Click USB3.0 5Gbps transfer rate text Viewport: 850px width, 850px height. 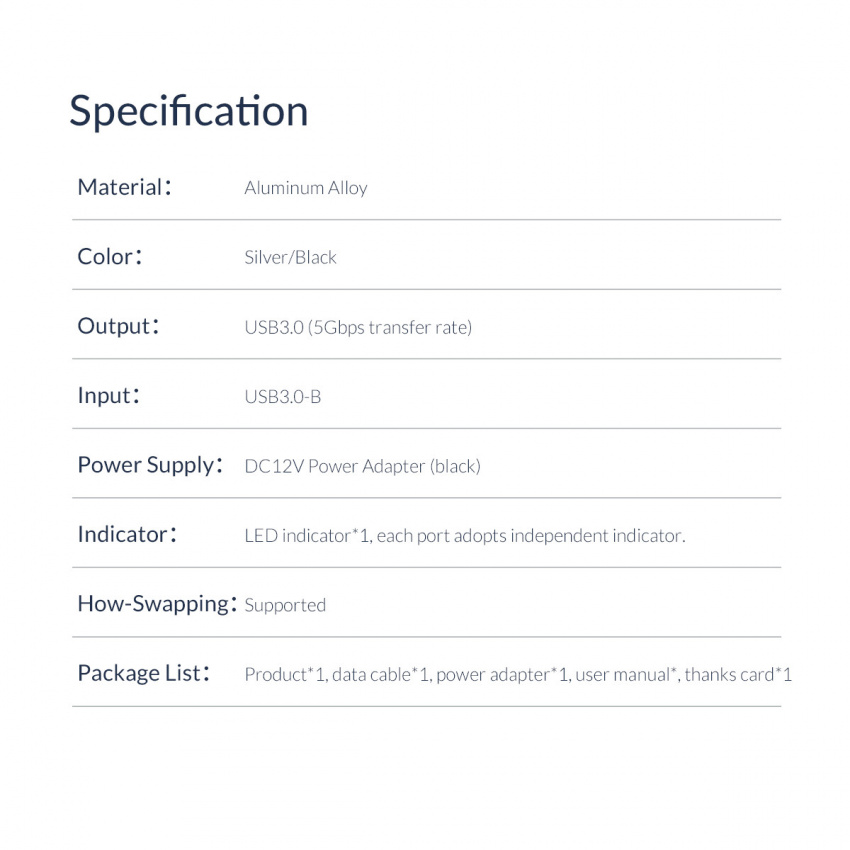(x=358, y=327)
